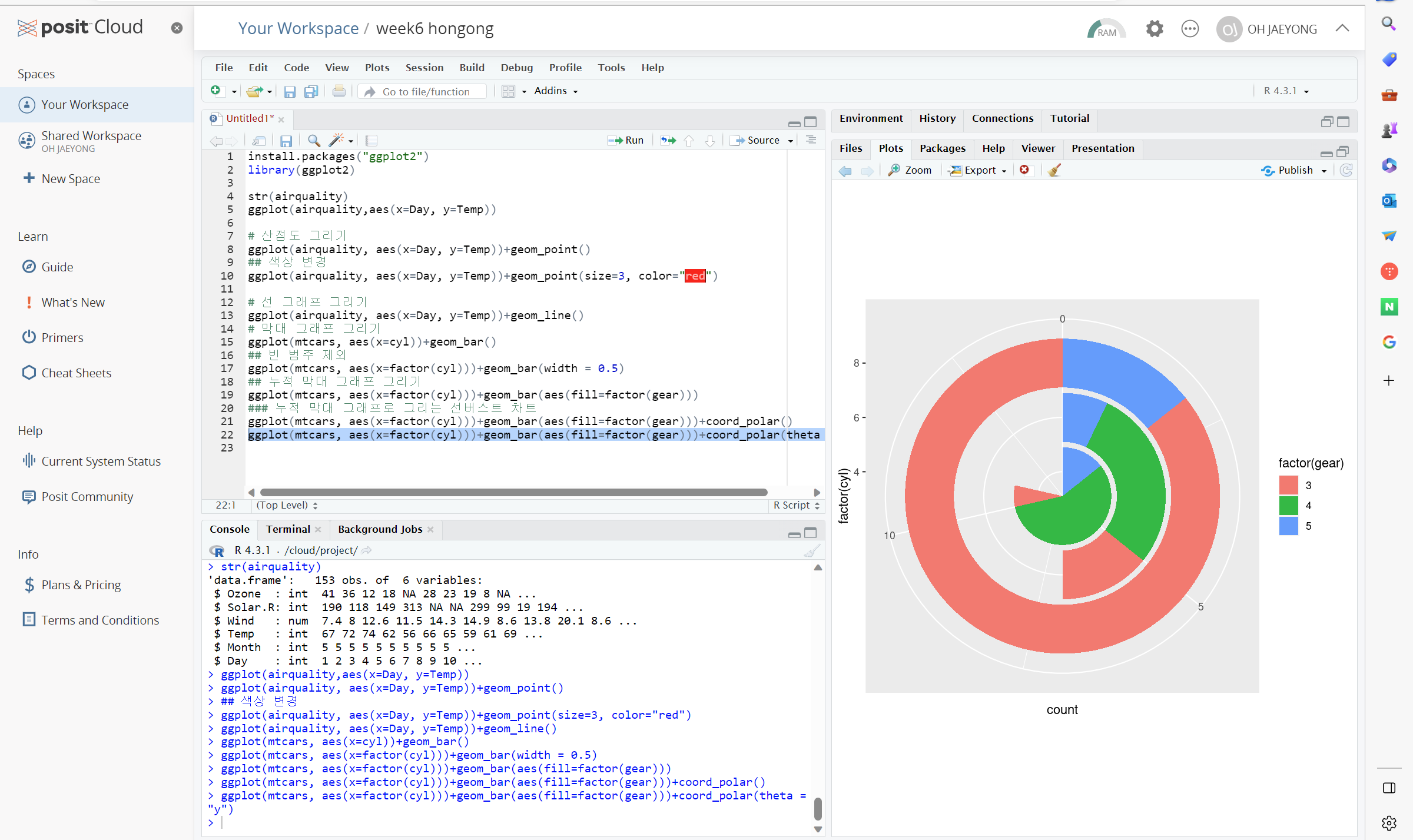Click the Save current document icon in editor toolbar
Viewport: 1413px width, 840px height.
point(286,141)
